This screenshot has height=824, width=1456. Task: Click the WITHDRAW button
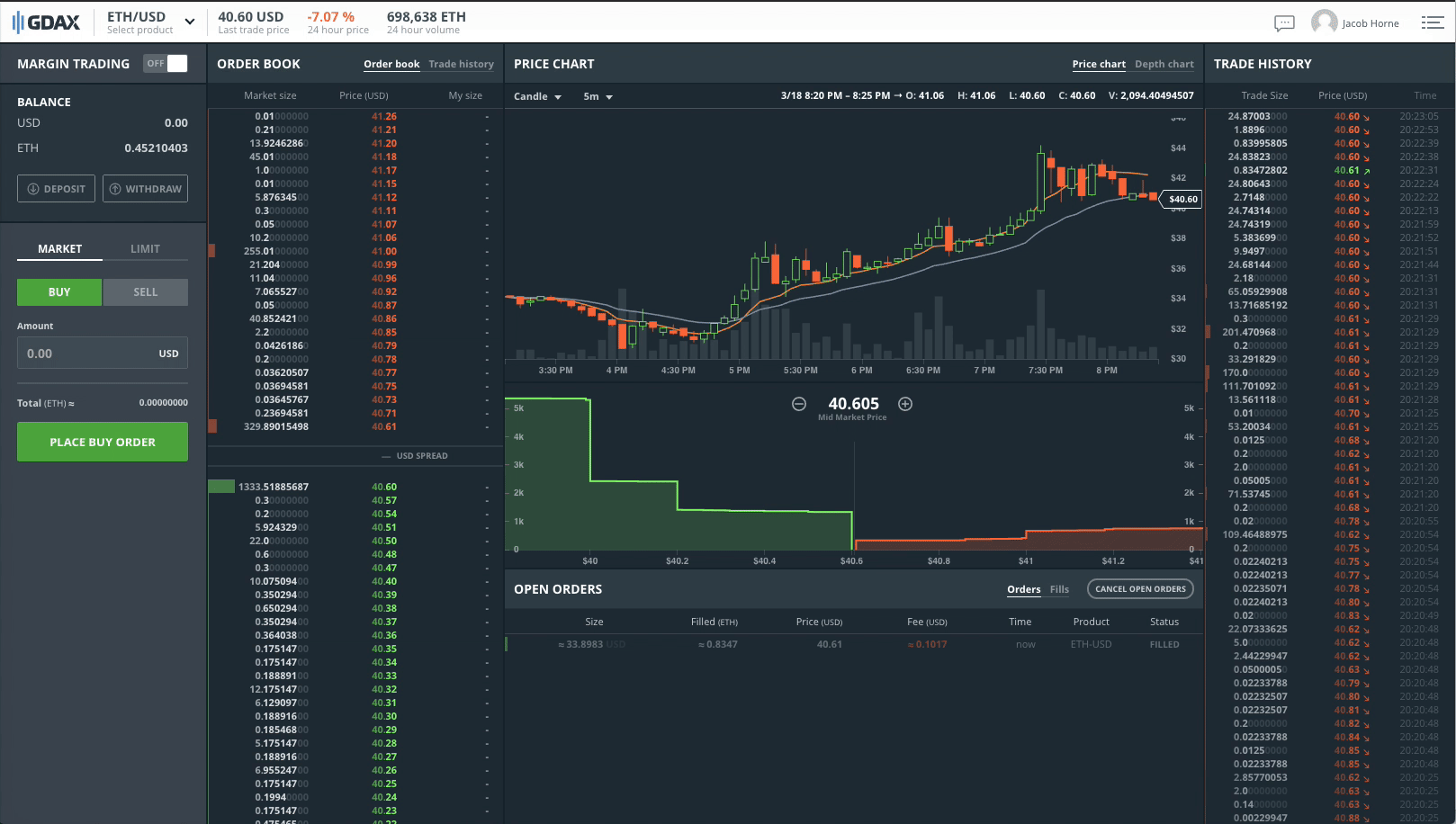point(146,189)
